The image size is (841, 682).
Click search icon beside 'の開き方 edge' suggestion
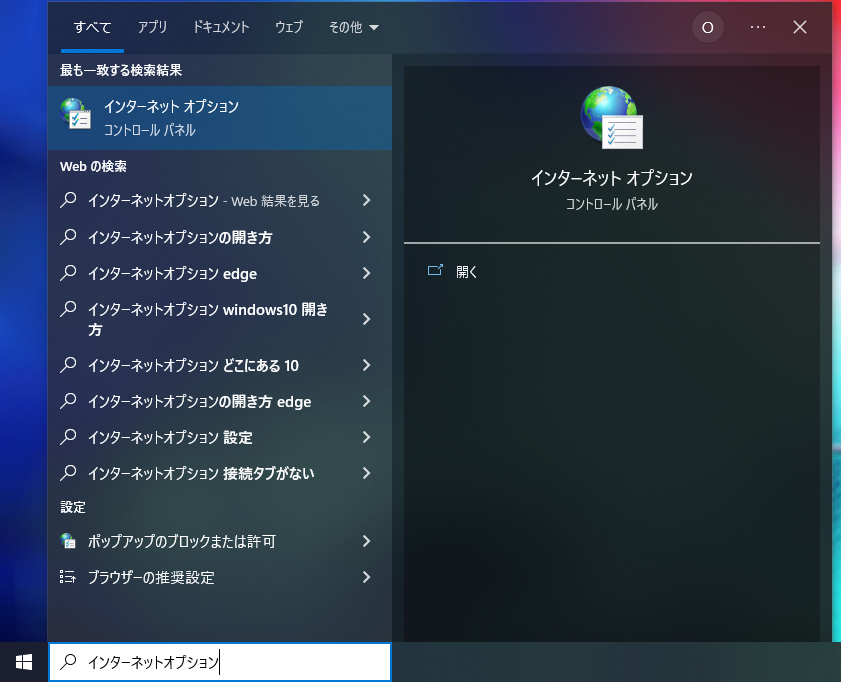pos(68,401)
